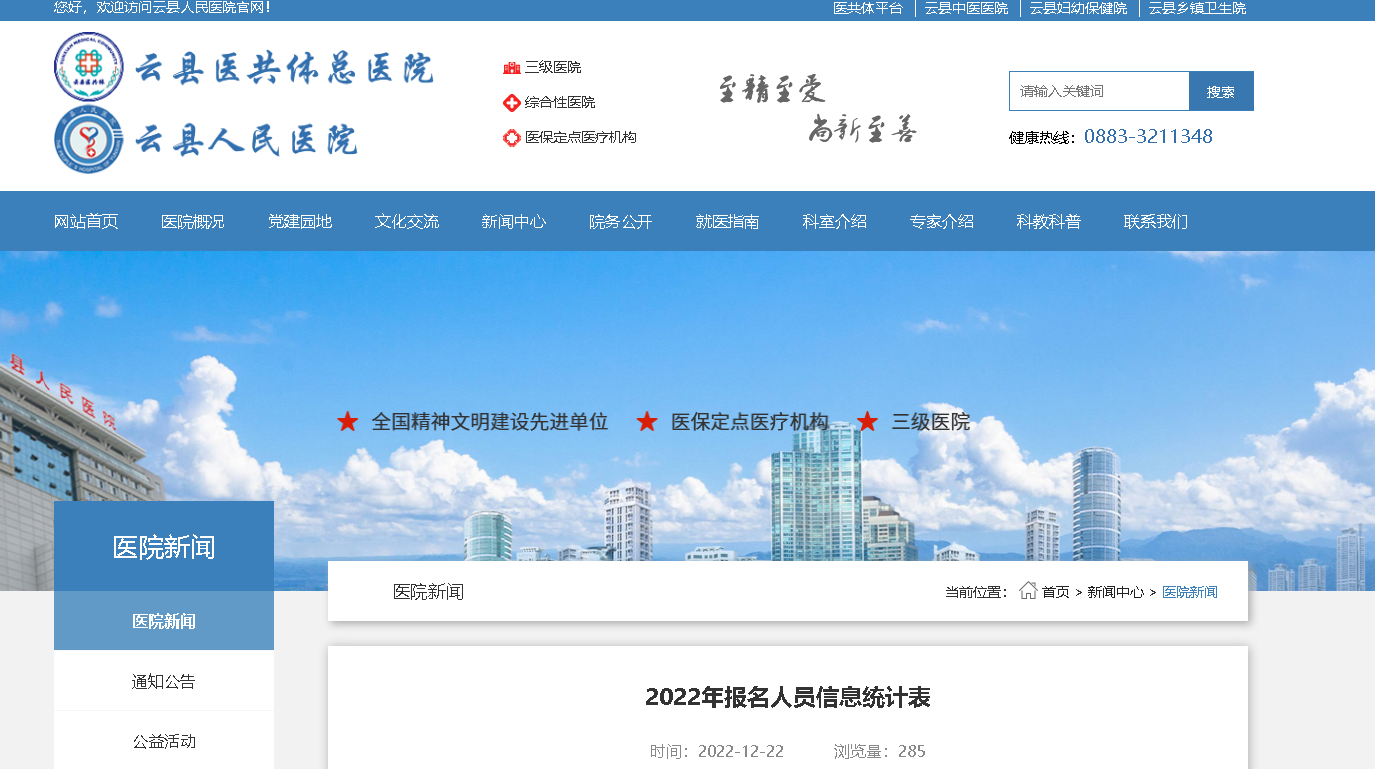Open 文化交流 navigation menu
The width and height of the screenshot is (1375, 769).
[407, 221]
